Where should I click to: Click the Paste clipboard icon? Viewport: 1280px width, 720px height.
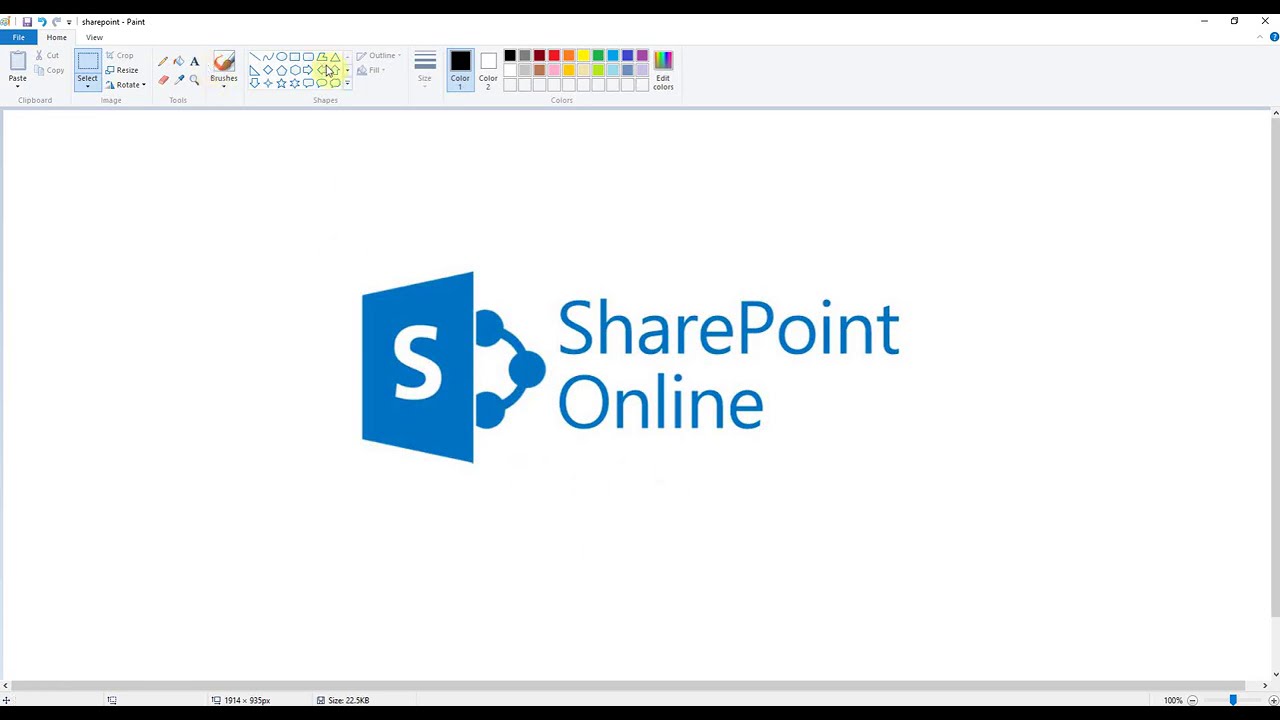pyautogui.click(x=17, y=62)
